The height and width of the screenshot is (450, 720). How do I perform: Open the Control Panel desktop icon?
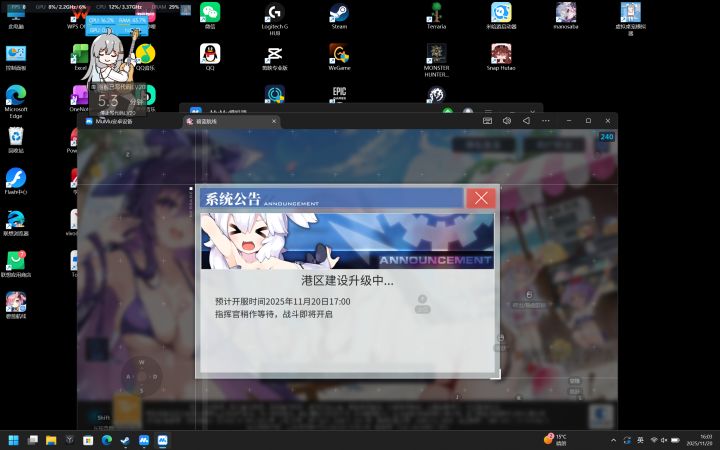pyautogui.click(x=16, y=57)
